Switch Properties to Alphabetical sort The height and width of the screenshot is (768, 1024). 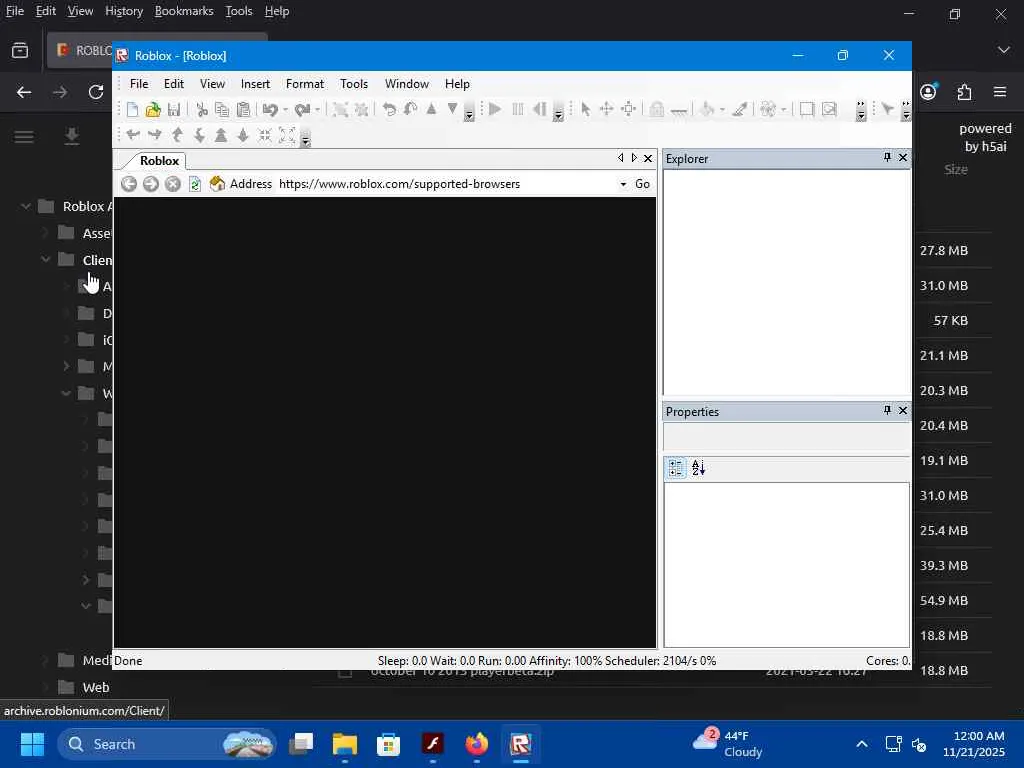pyautogui.click(x=698, y=468)
